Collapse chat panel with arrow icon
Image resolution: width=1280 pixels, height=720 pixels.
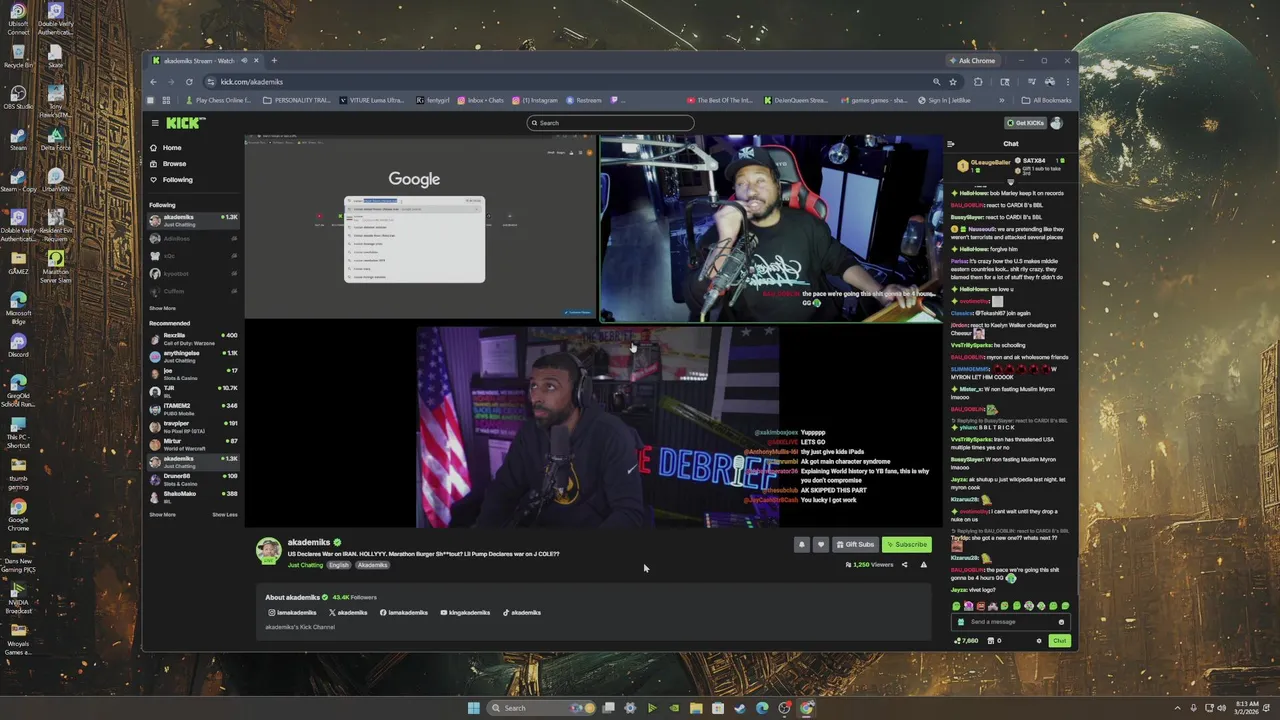950,144
